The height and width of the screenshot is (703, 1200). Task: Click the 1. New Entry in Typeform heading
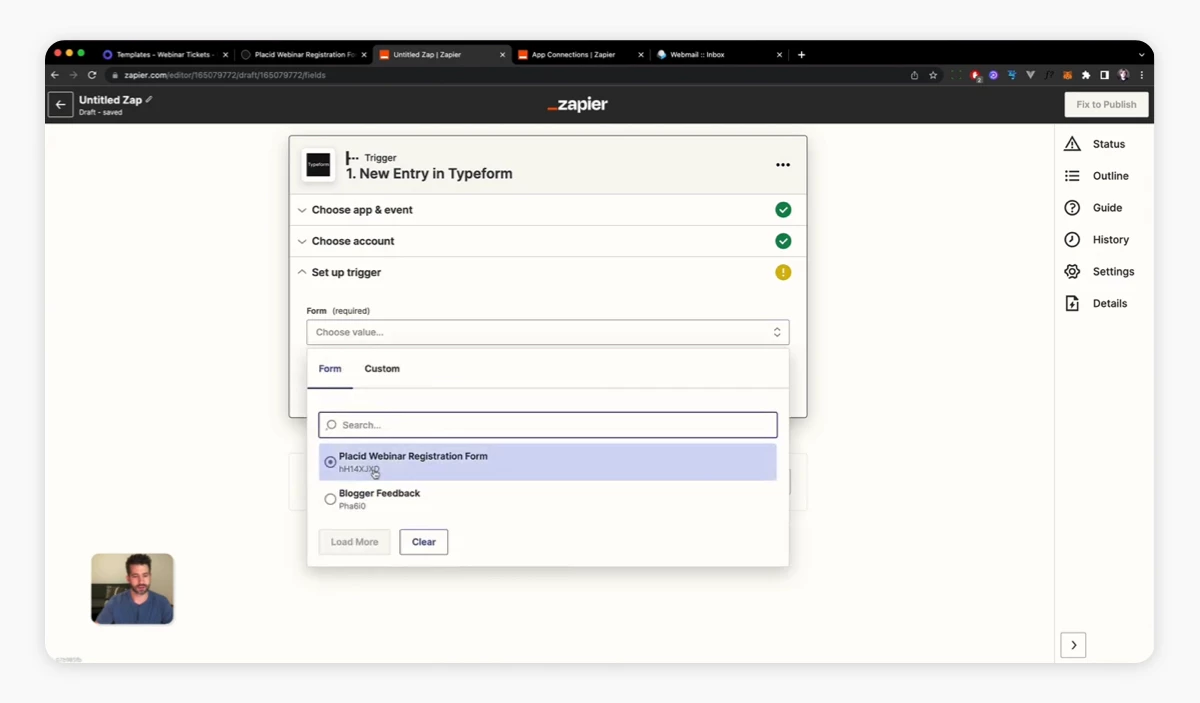pyautogui.click(x=429, y=173)
